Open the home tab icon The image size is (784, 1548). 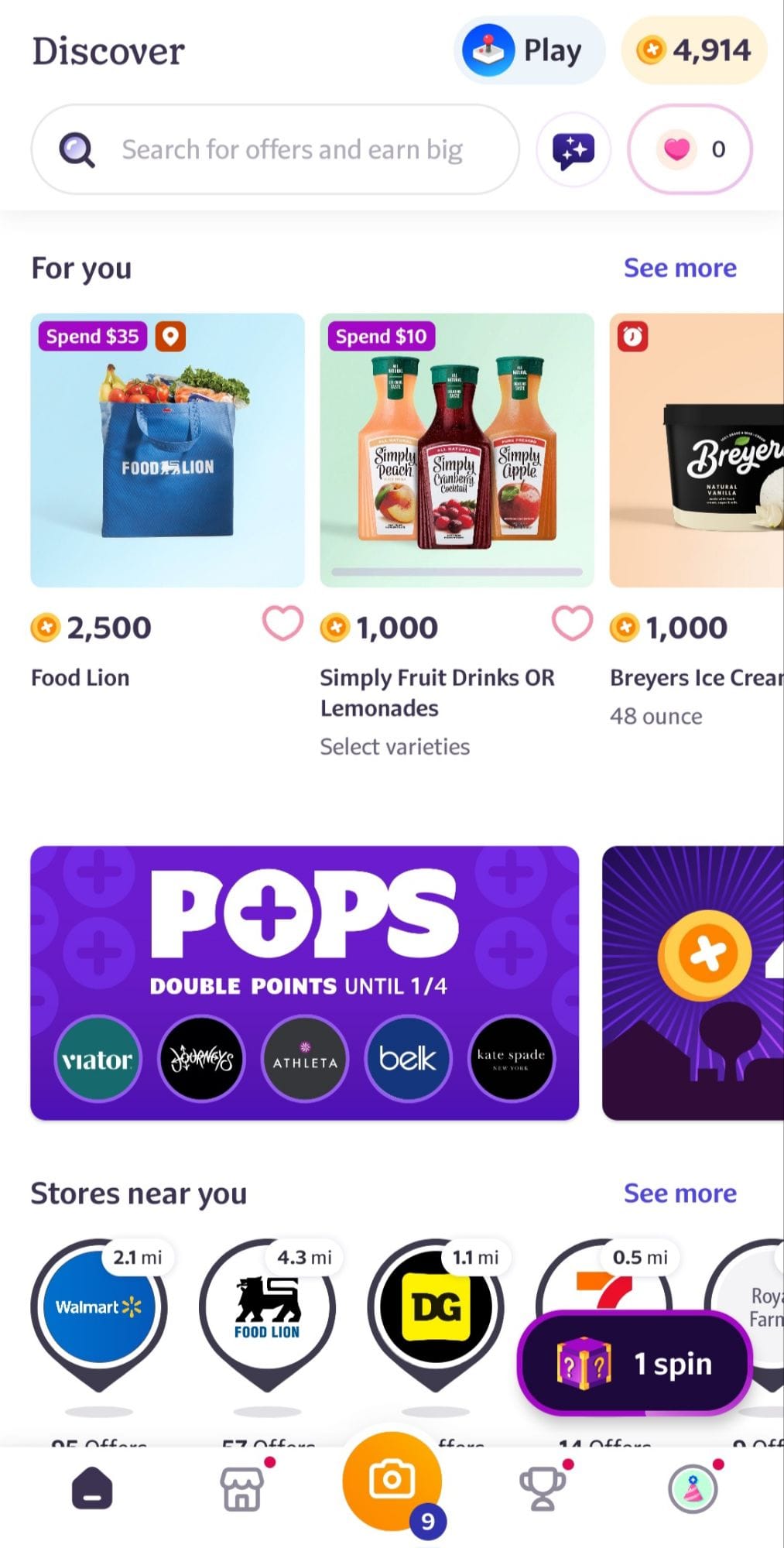tap(92, 1488)
